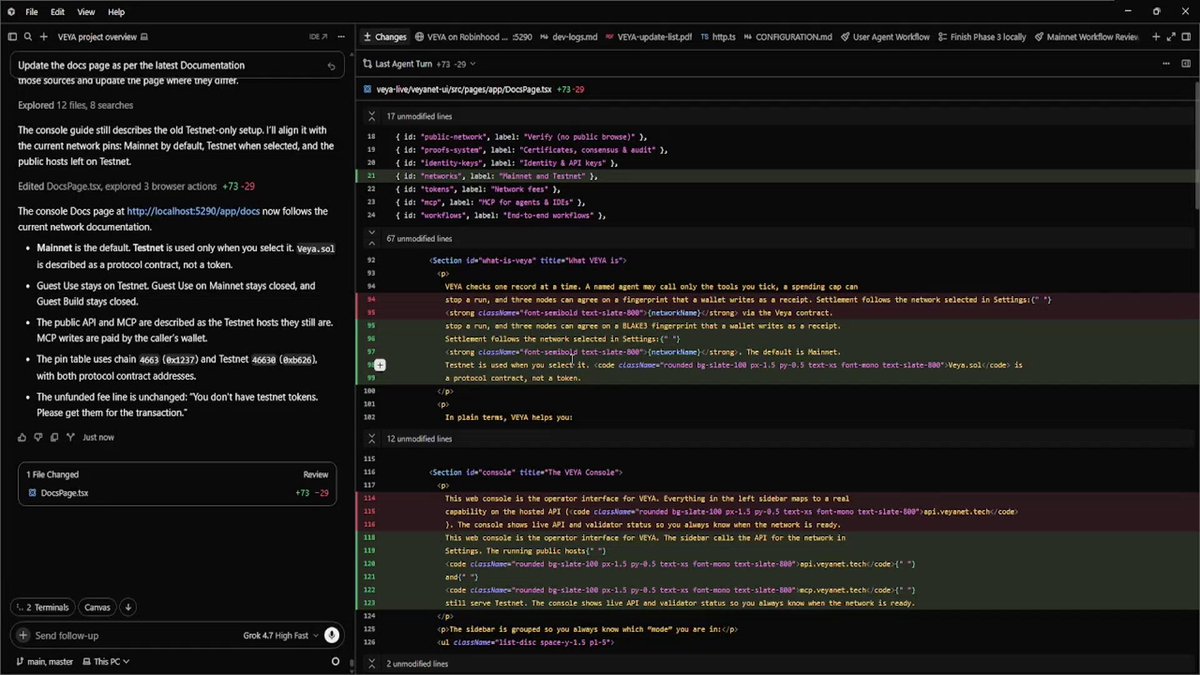
Task: Open the 2 Terminals button
Action: pyautogui.click(x=42, y=607)
